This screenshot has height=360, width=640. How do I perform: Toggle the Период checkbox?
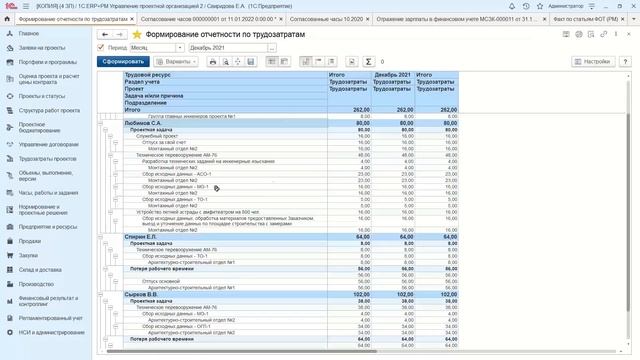(x=101, y=48)
